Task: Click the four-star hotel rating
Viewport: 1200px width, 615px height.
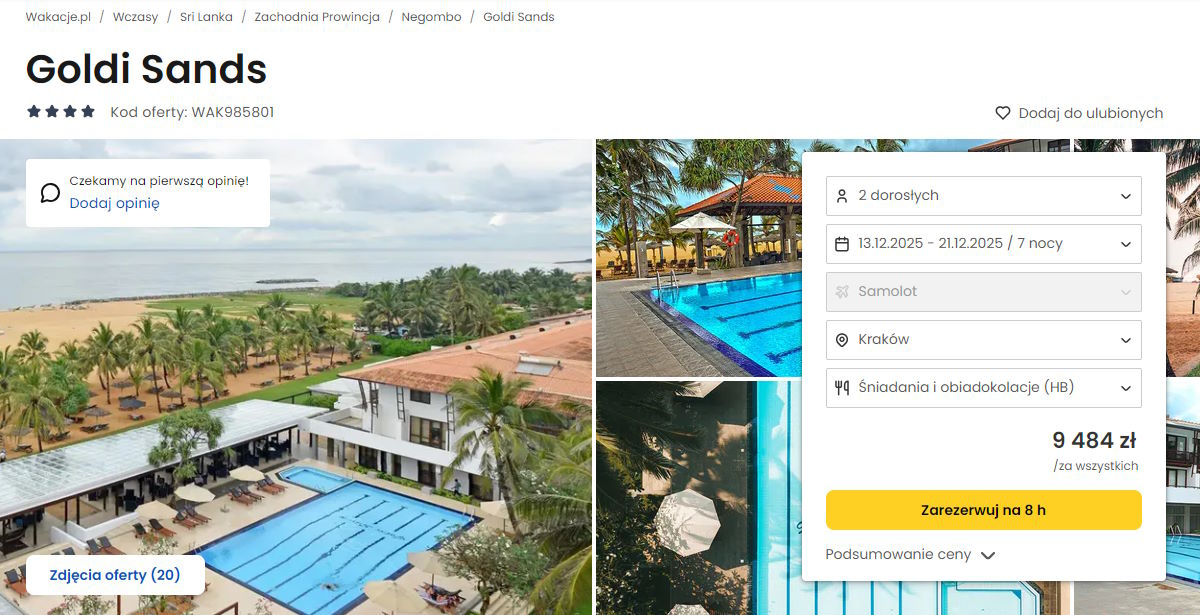Action: point(61,112)
